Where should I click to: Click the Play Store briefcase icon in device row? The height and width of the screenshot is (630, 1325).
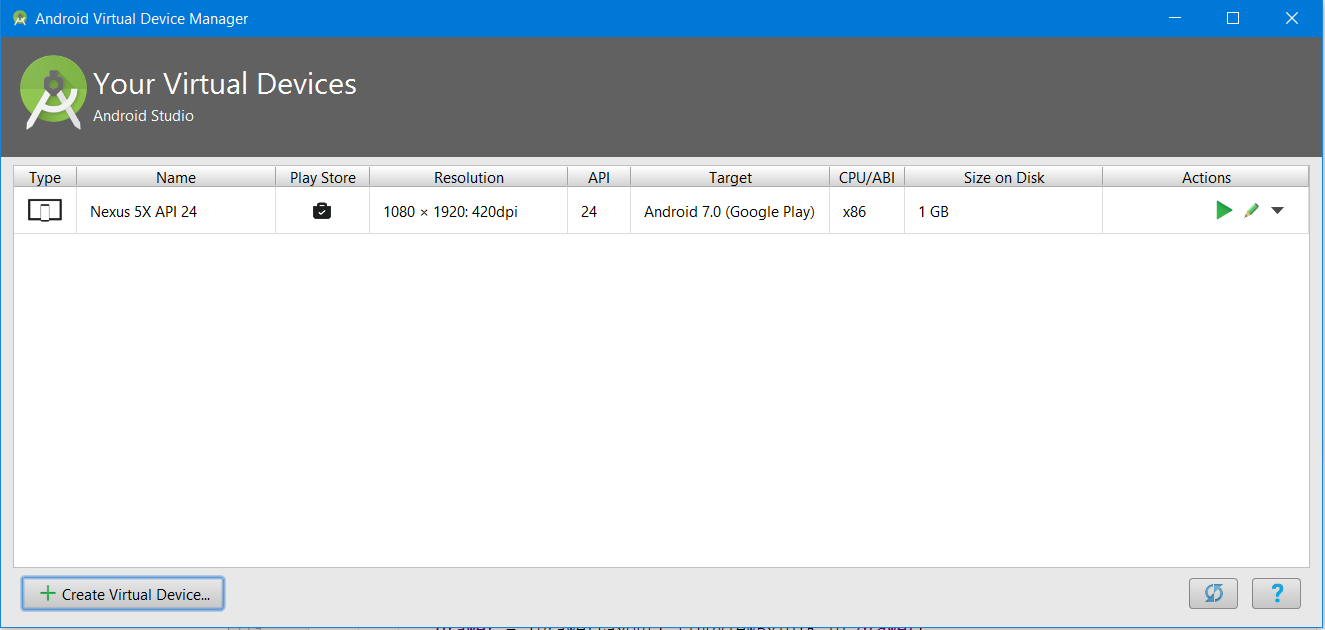tap(322, 211)
